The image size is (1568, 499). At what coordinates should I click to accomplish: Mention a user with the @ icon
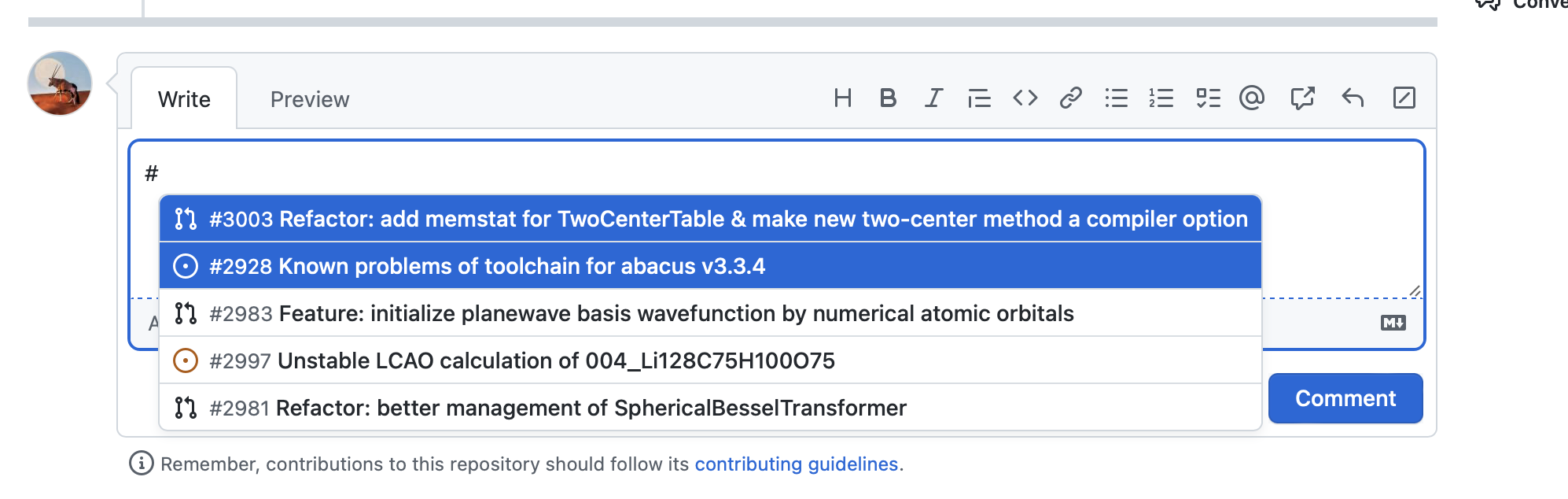point(1252,98)
